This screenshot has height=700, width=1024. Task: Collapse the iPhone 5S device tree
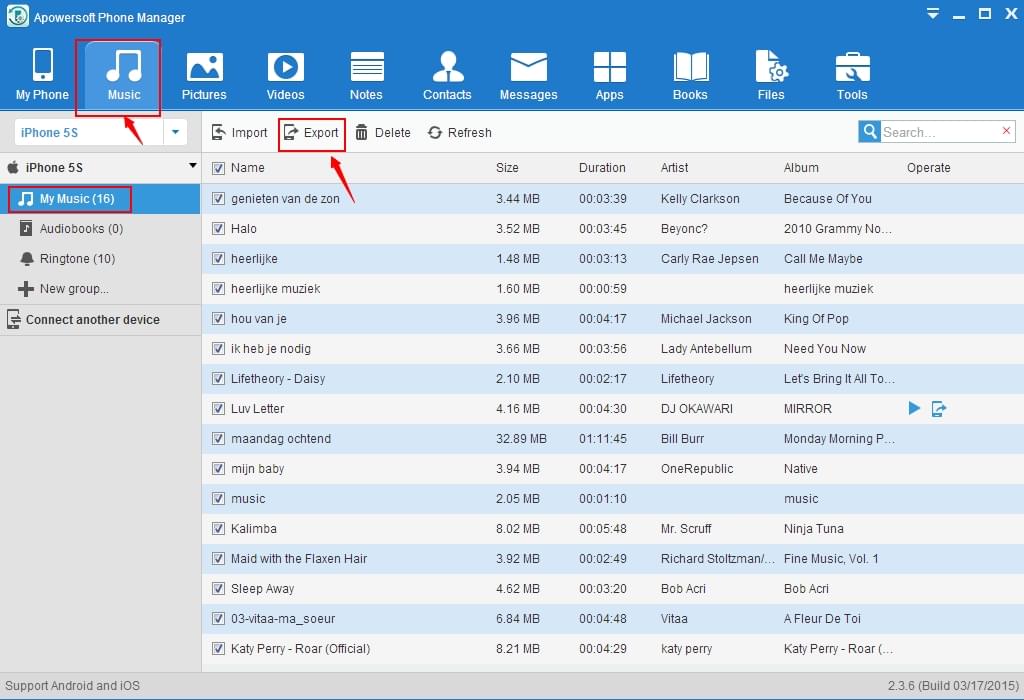[x=192, y=167]
